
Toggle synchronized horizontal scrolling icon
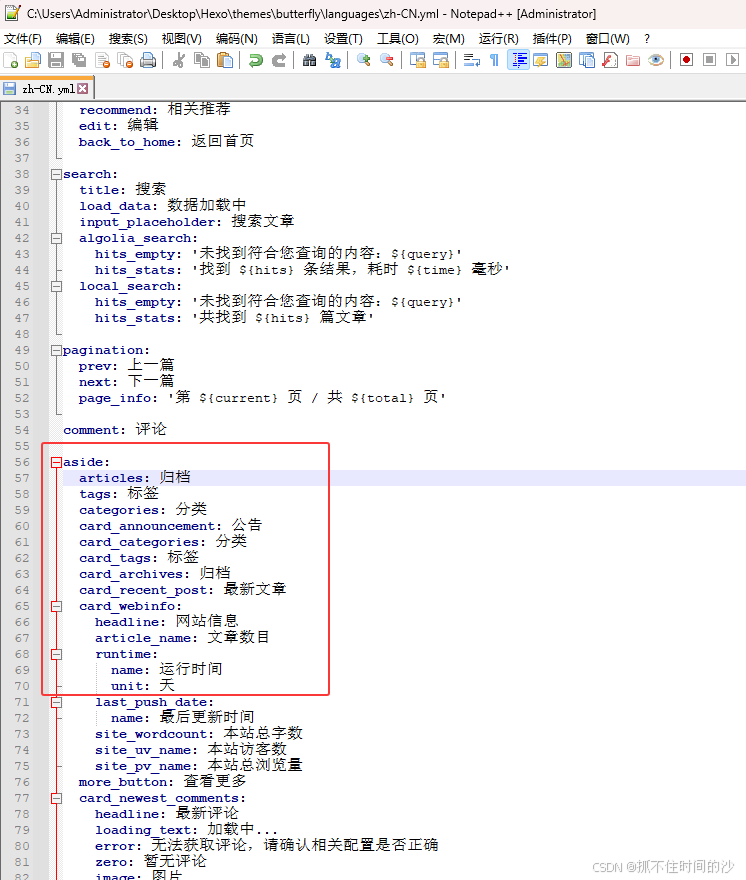(x=441, y=60)
